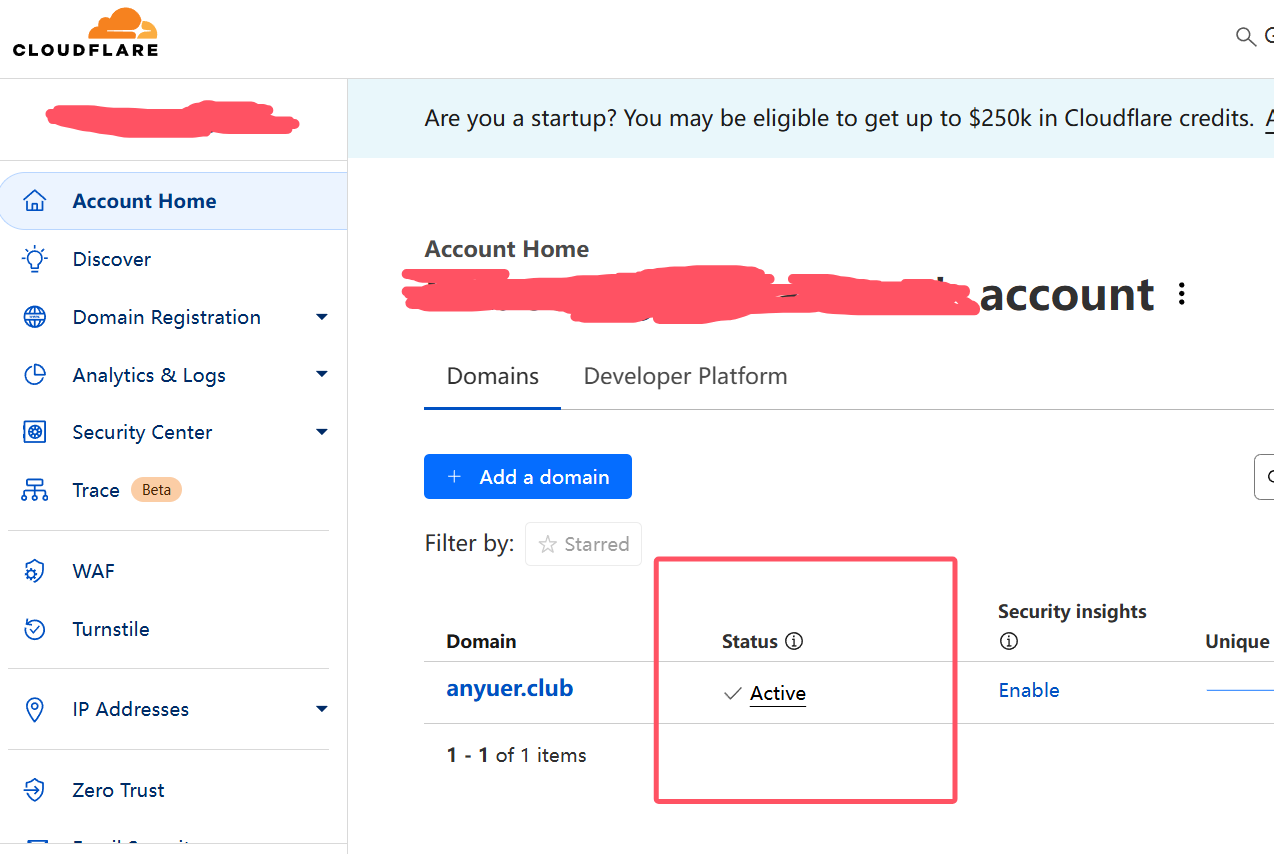
Task: Open the anyuer.club domain link
Action: tap(510, 689)
